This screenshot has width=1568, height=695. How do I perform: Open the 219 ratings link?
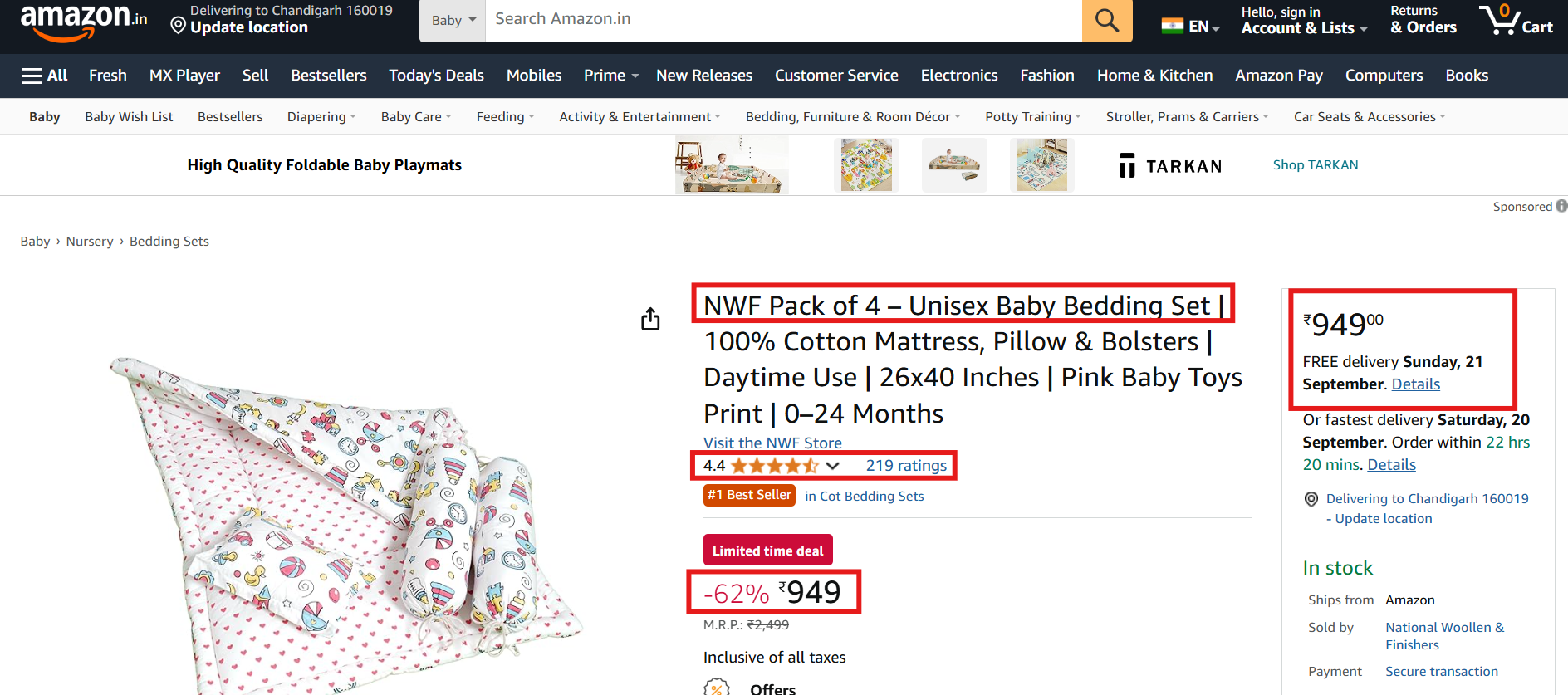pos(906,466)
